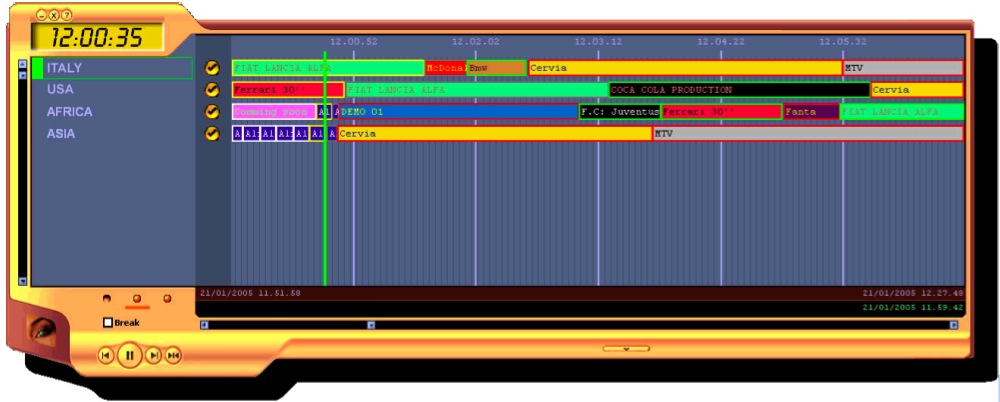Skip to next item with forward button
Viewport: 1000px width, 402px height.
153,355
